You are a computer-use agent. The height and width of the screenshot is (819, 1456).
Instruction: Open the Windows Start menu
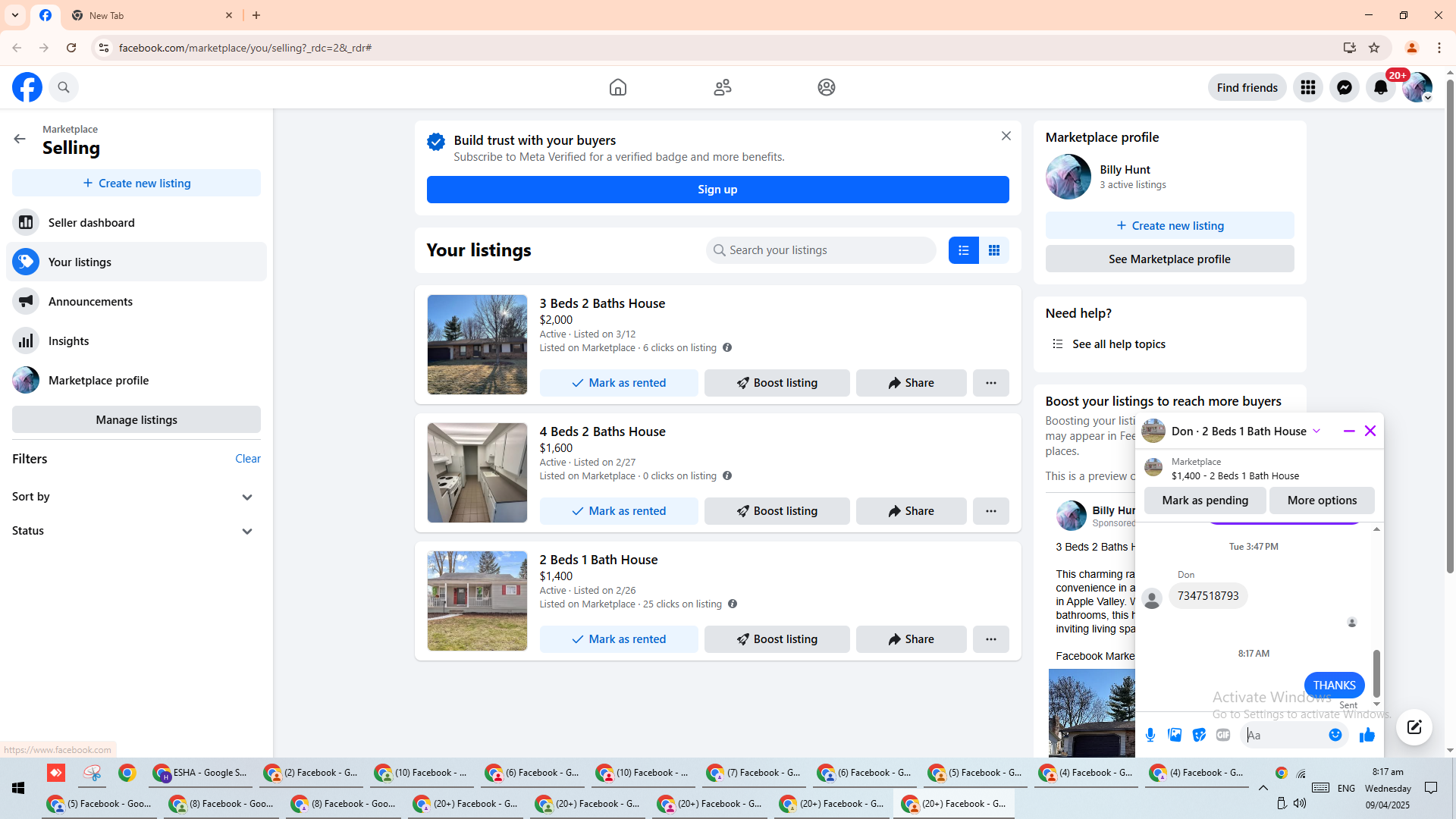pos(18,788)
